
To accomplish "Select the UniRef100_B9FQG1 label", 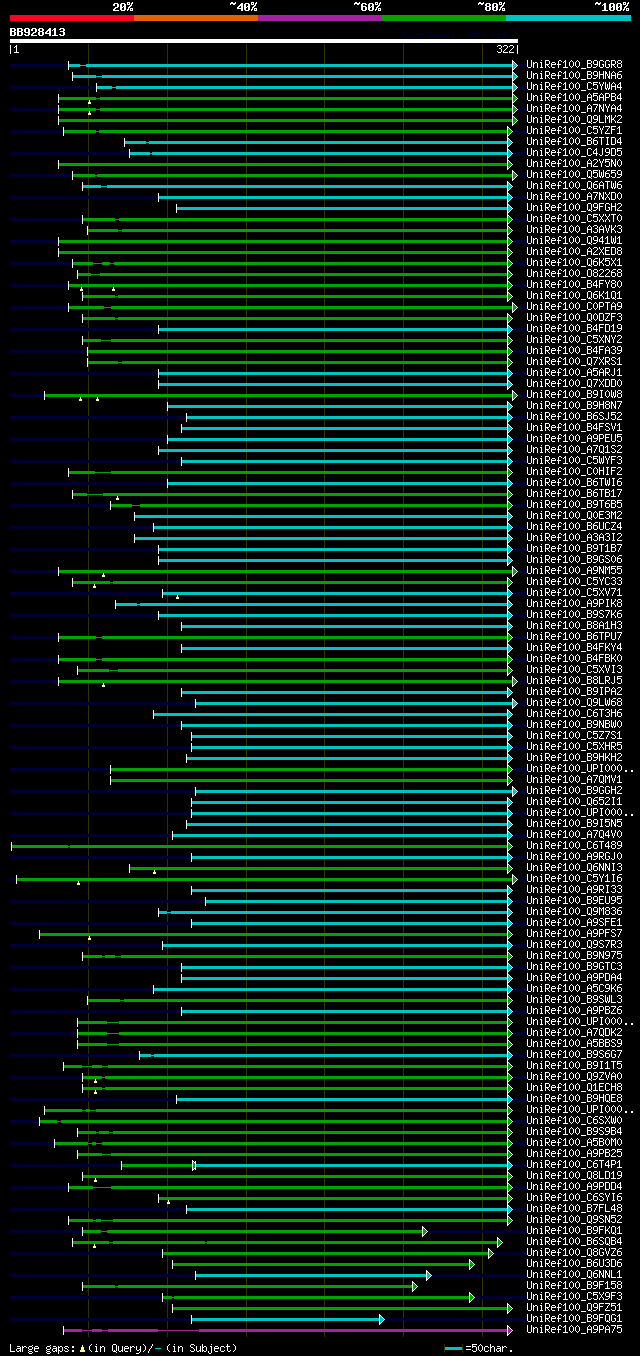I will point(574,1318).
